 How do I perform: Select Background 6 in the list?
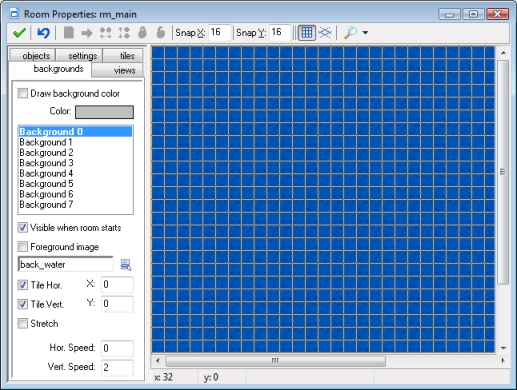[75, 194]
